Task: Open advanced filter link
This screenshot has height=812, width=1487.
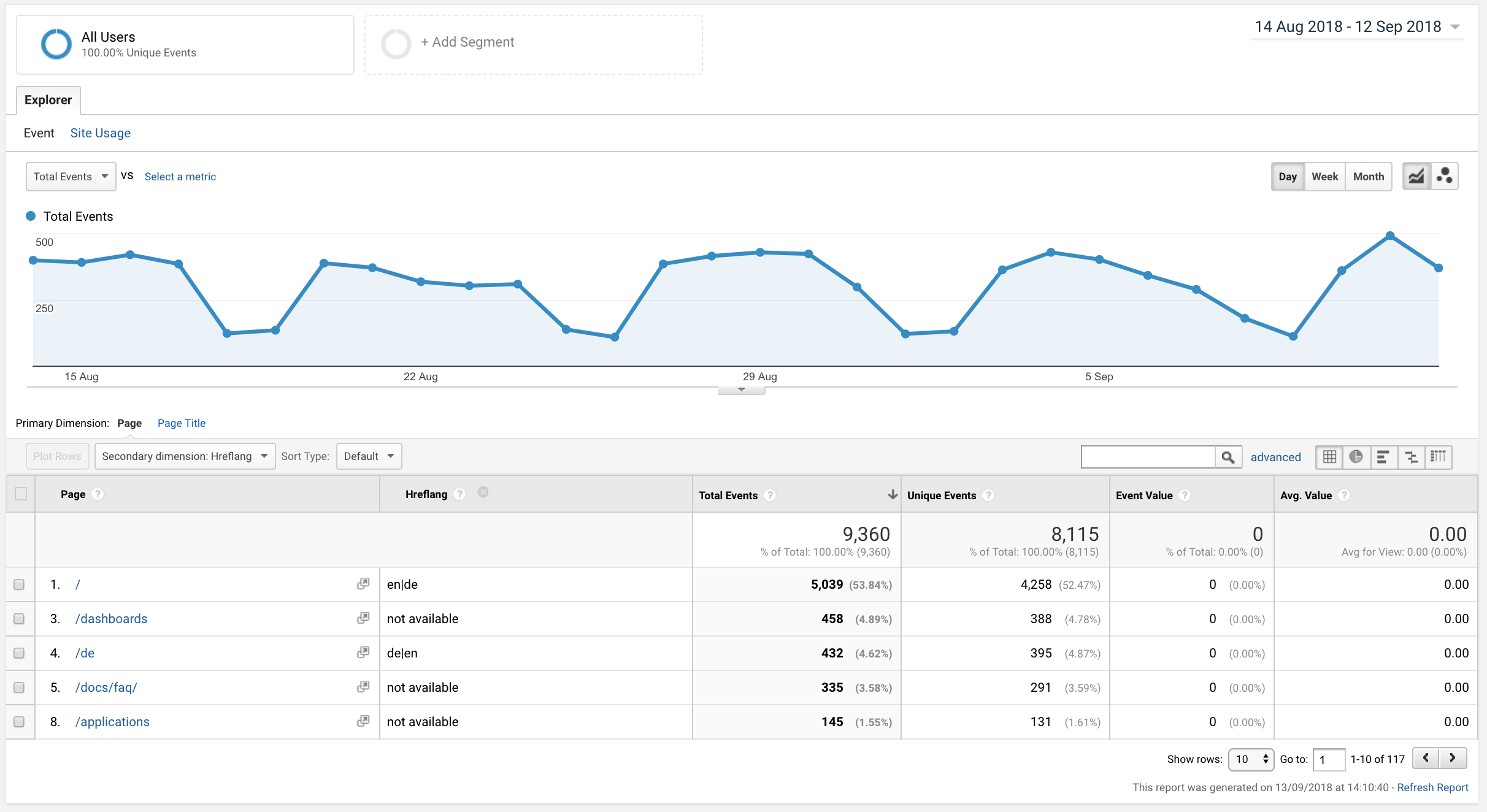Action: [1275, 457]
